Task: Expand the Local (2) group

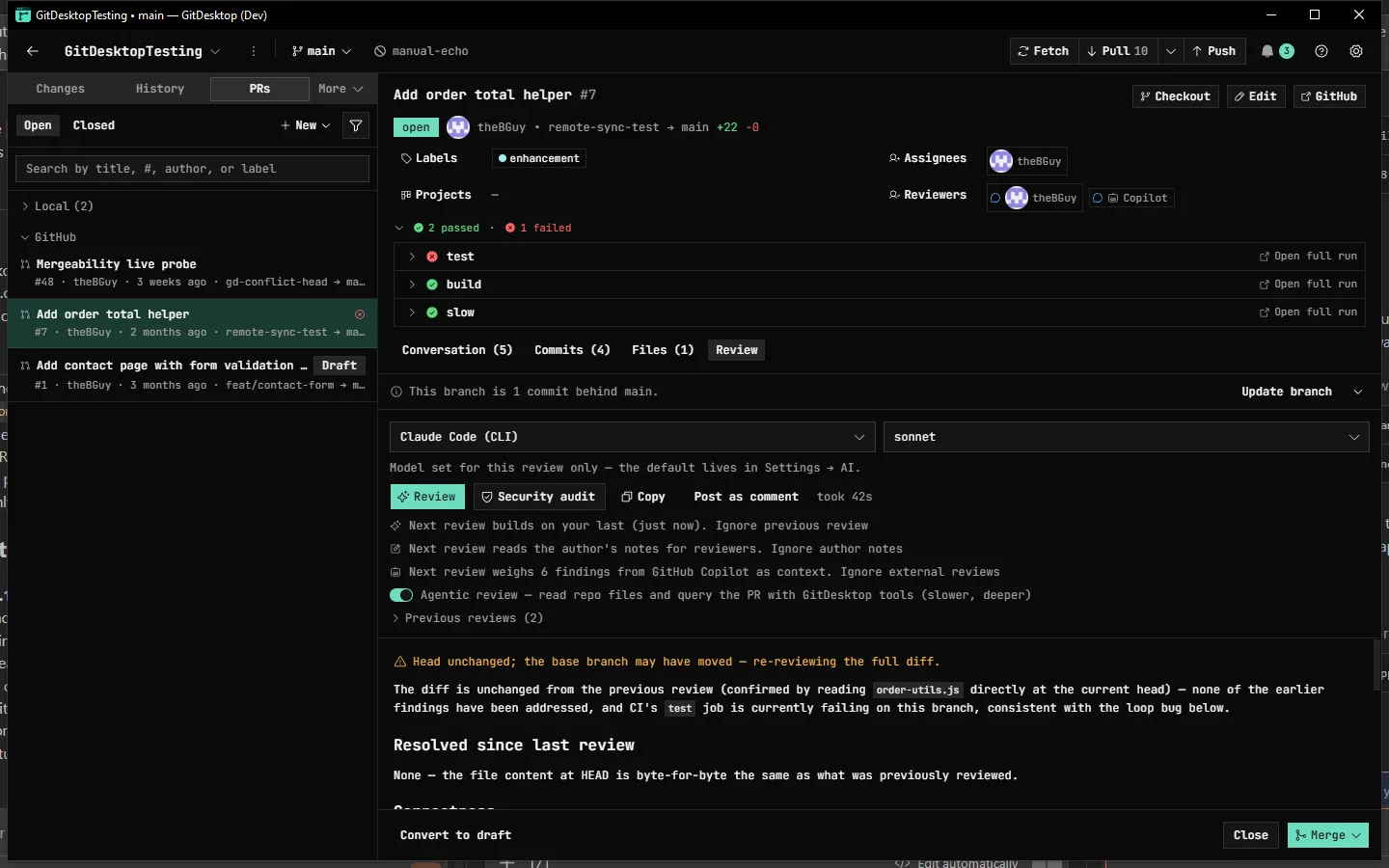Action: pyautogui.click(x=58, y=206)
